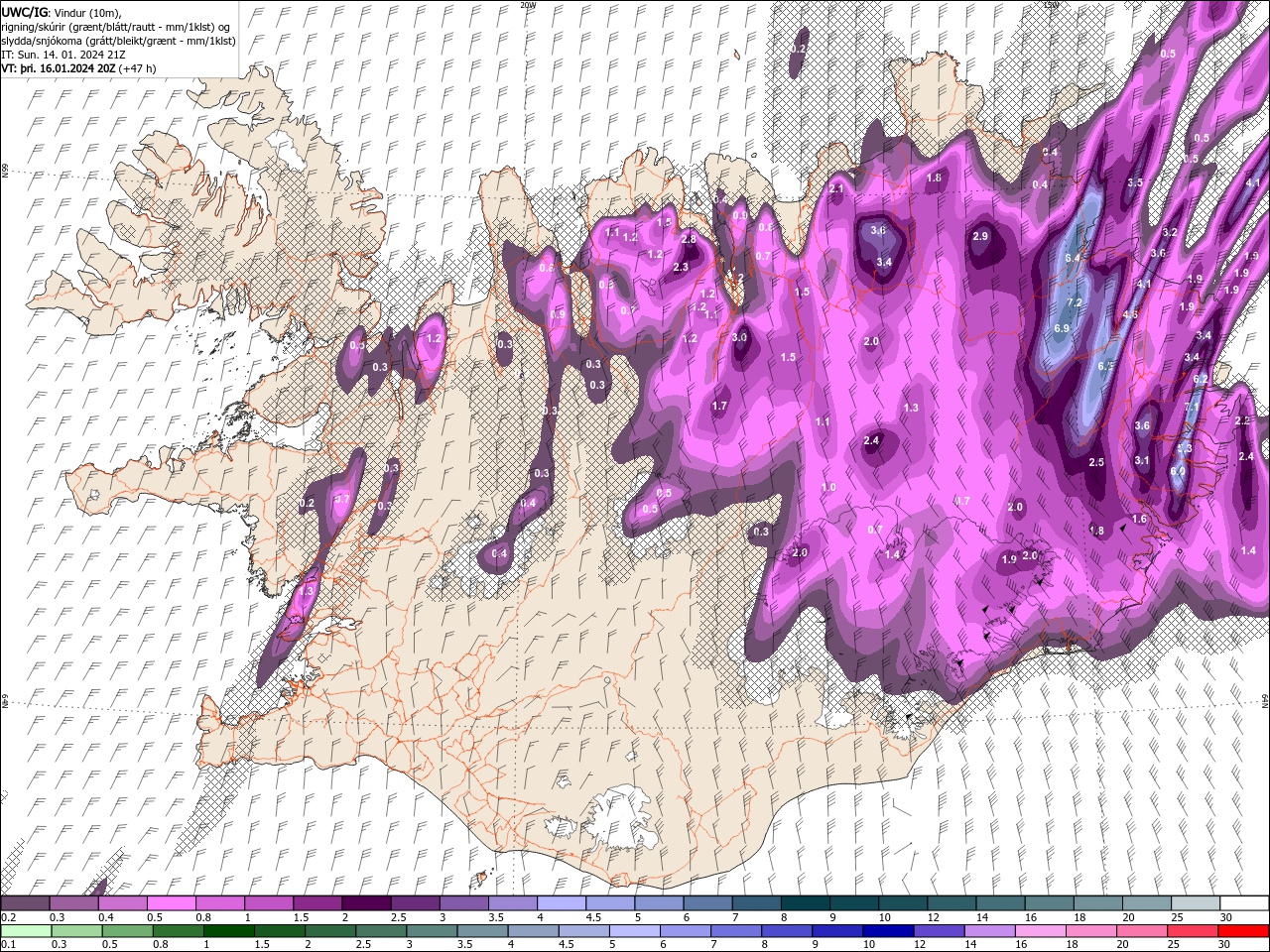Click the '3.2' precipitation value on the map
Image resolution: width=1270 pixels, height=952 pixels.
click(1170, 233)
